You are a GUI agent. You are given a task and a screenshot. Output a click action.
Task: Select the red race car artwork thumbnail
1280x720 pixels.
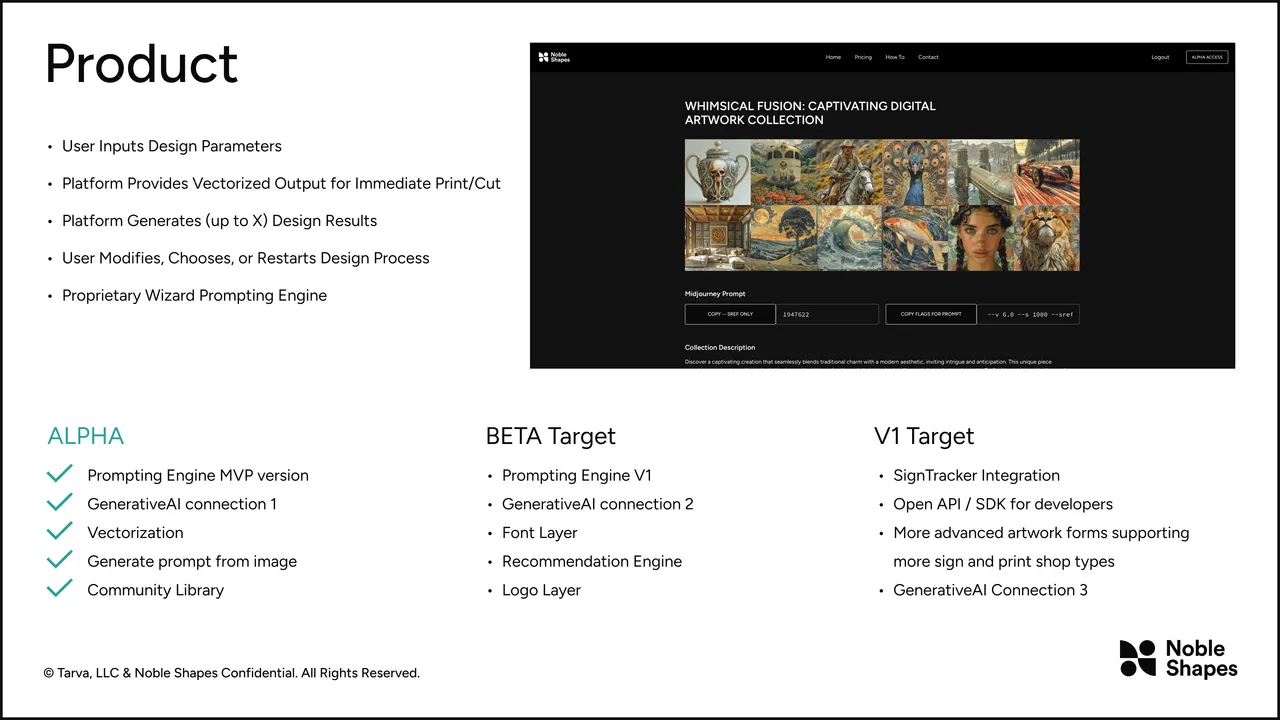[x=1047, y=172]
